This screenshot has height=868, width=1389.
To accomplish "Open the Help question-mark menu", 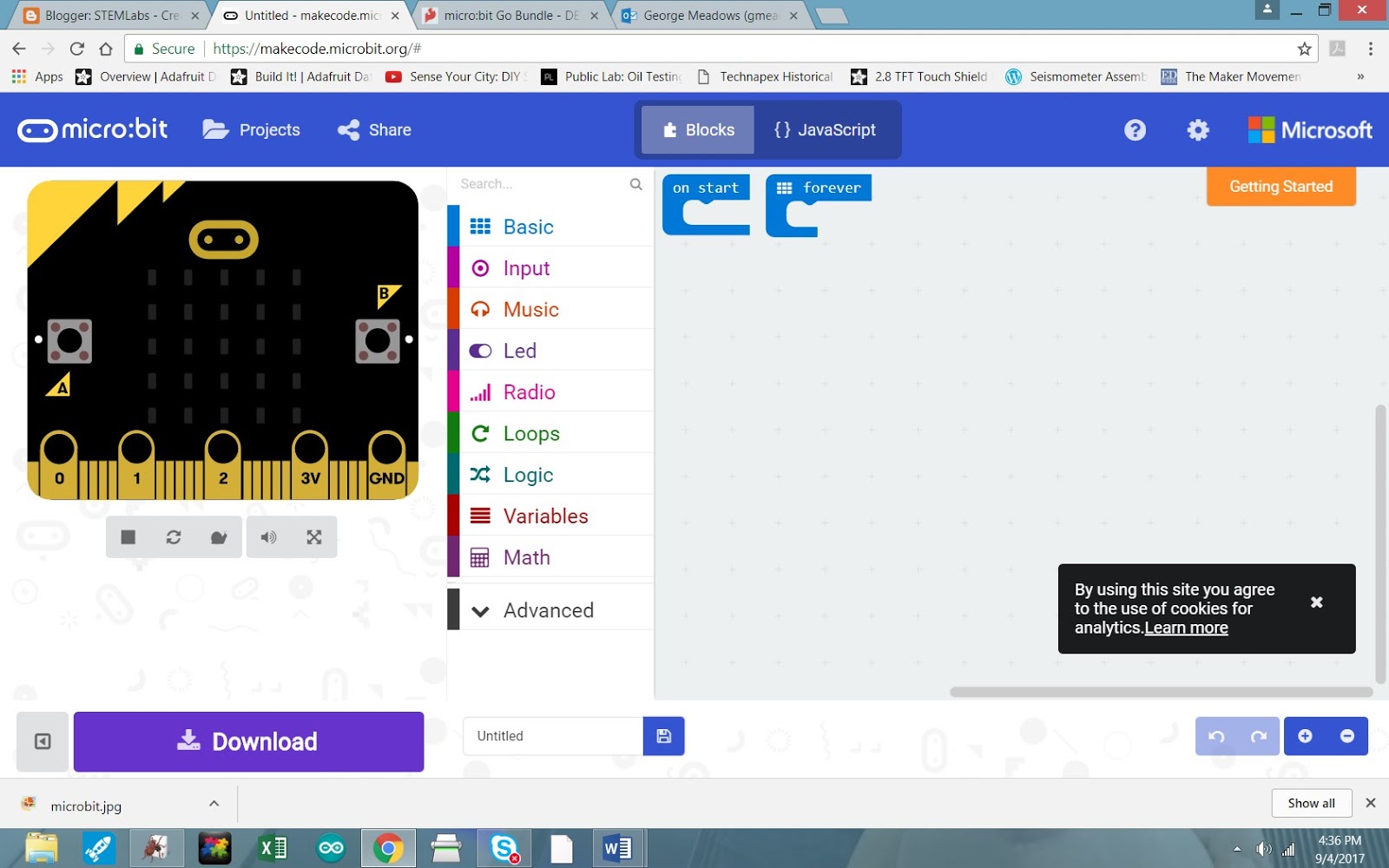I will tap(1135, 129).
